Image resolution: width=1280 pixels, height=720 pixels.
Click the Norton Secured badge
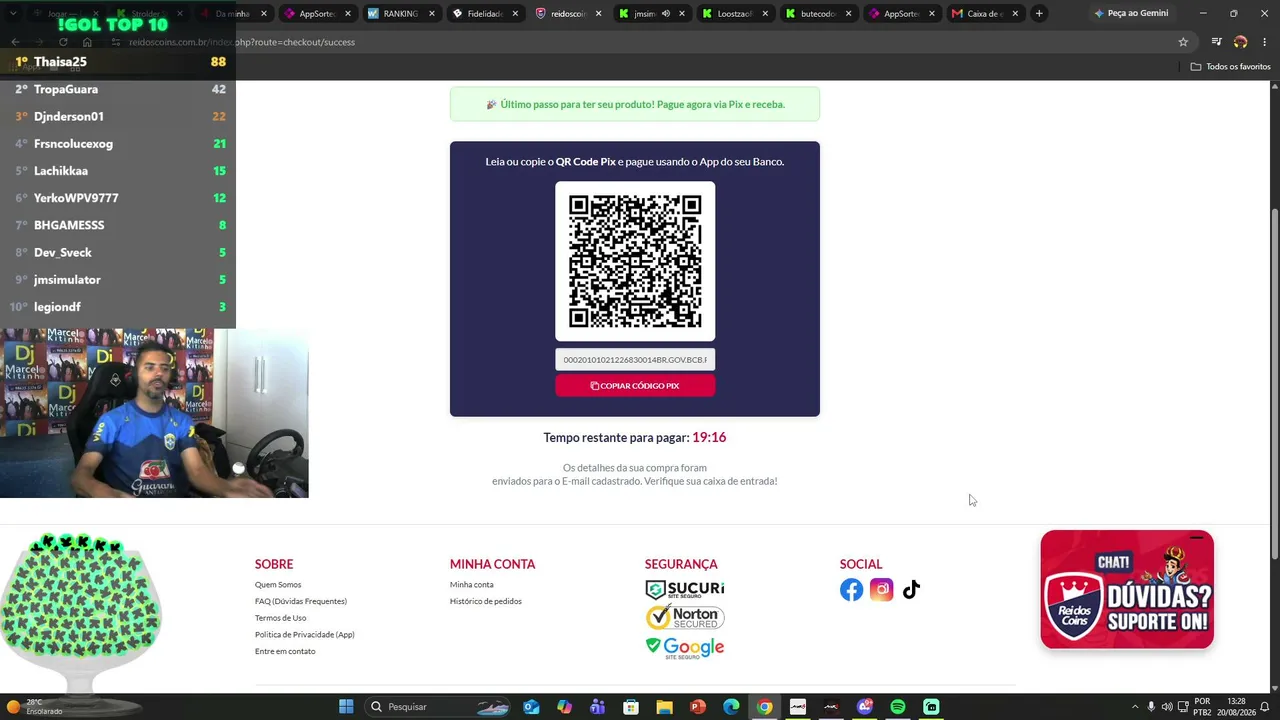[685, 618]
